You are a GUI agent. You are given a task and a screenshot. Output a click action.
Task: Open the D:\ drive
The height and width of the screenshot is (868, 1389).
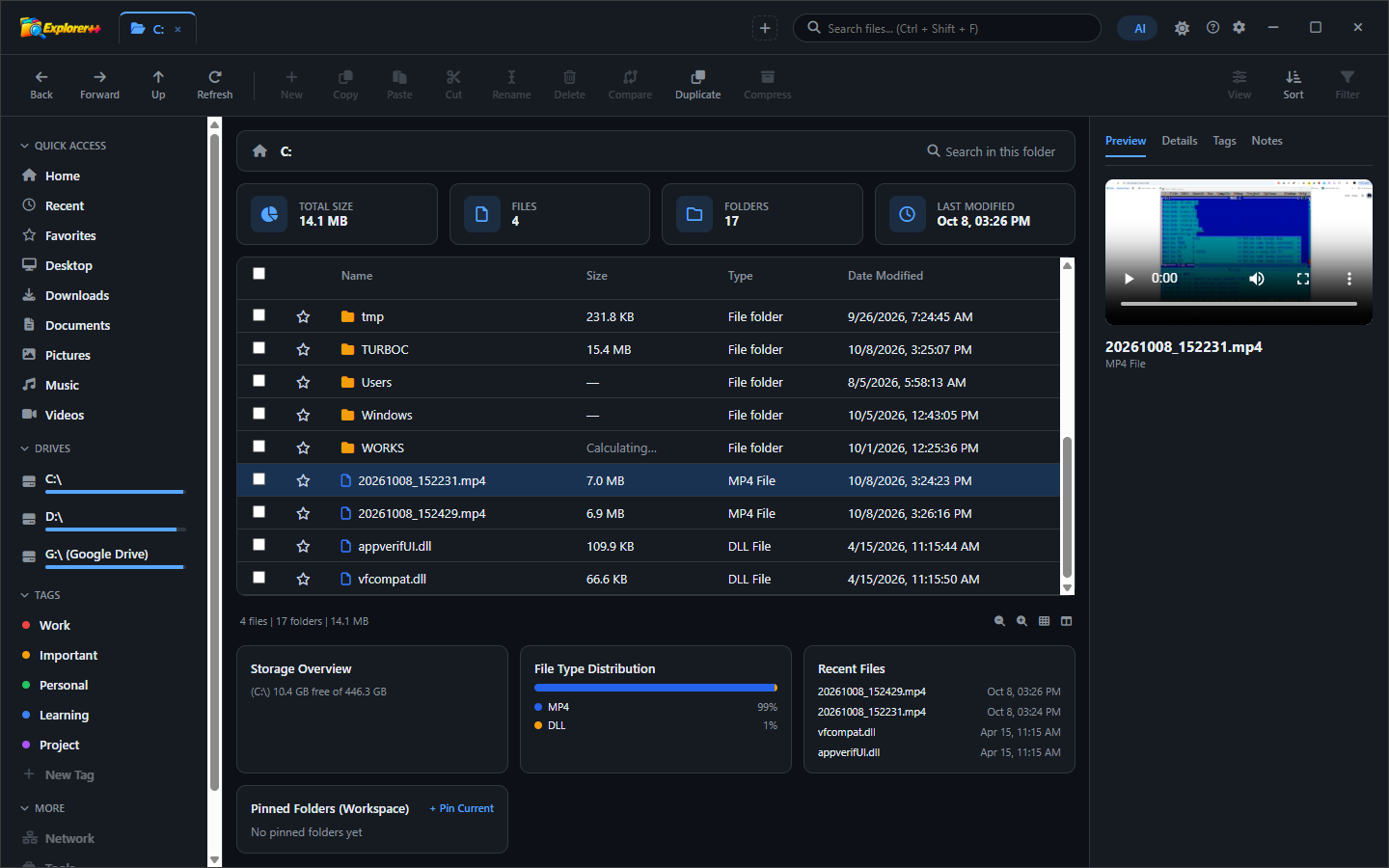pyautogui.click(x=104, y=518)
